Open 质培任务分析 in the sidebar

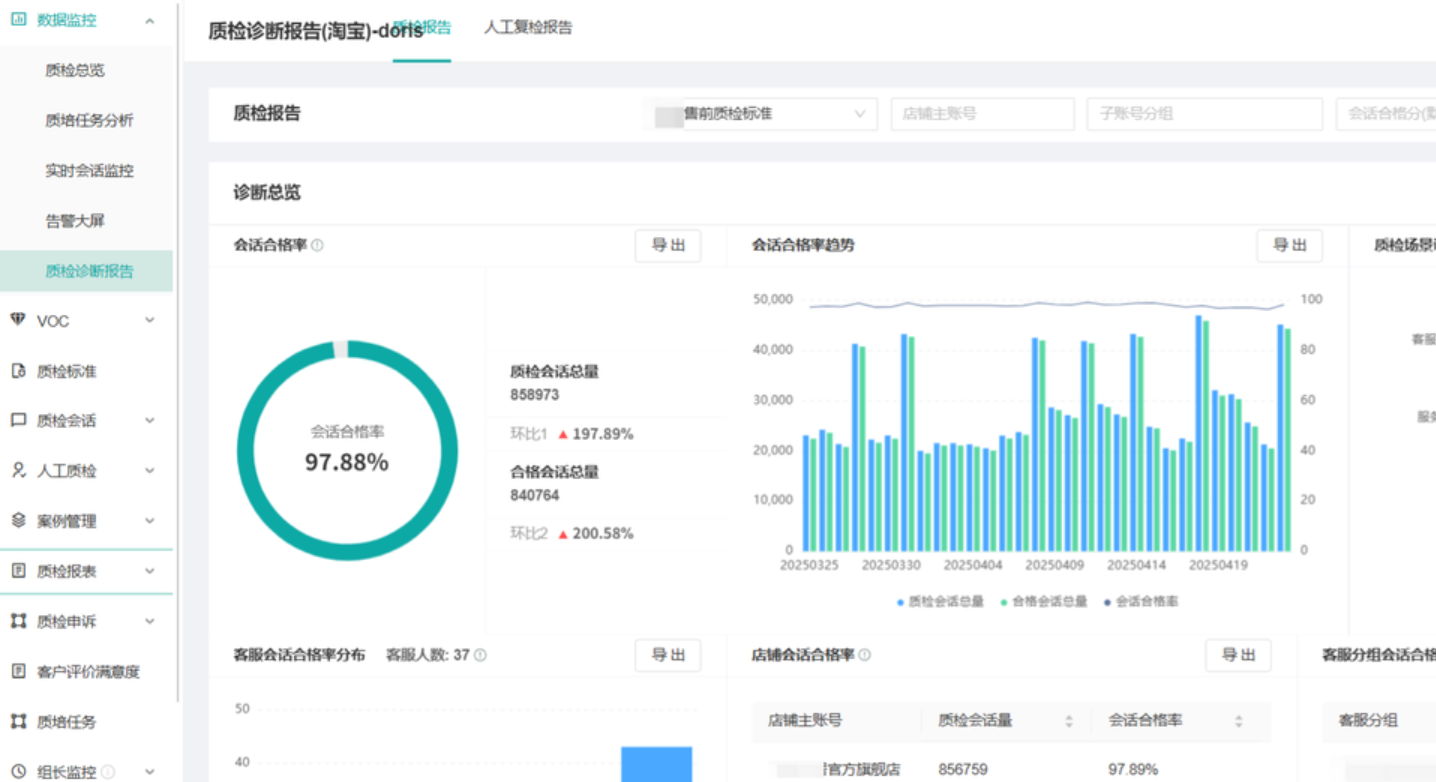point(89,120)
